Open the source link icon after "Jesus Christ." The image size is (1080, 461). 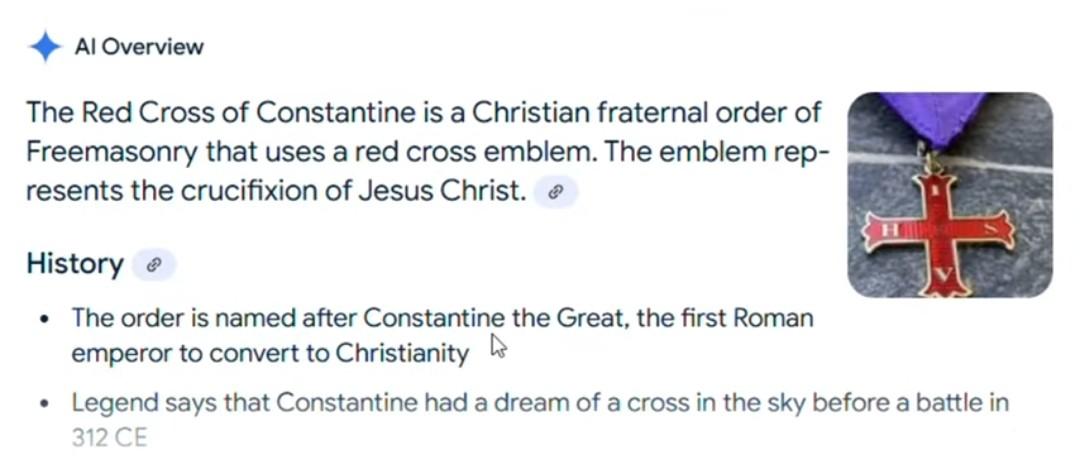(556, 192)
